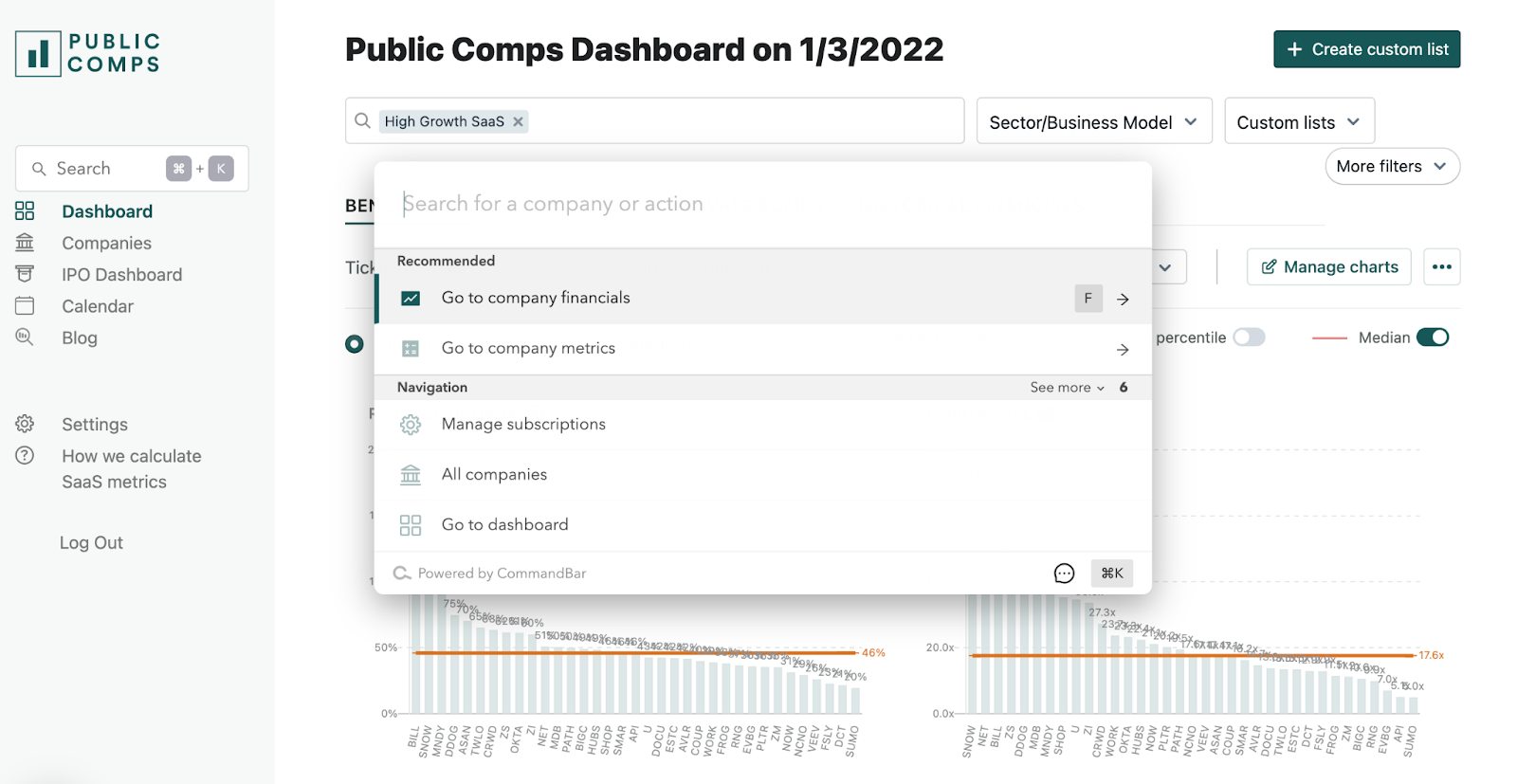This screenshot has height=784, width=1517.
Task: Click the IPO Dashboard icon in sidebar
Action: point(25,274)
